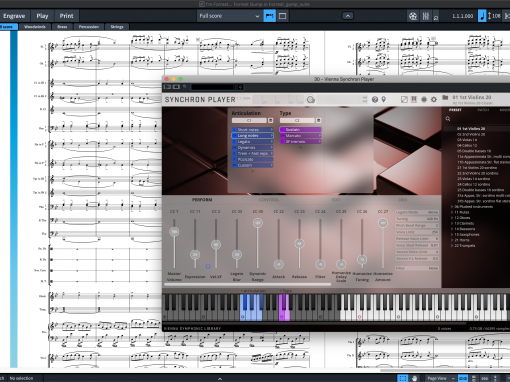Show tabs with the flag icon button
510x382 pixels.
[x=269, y=16]
